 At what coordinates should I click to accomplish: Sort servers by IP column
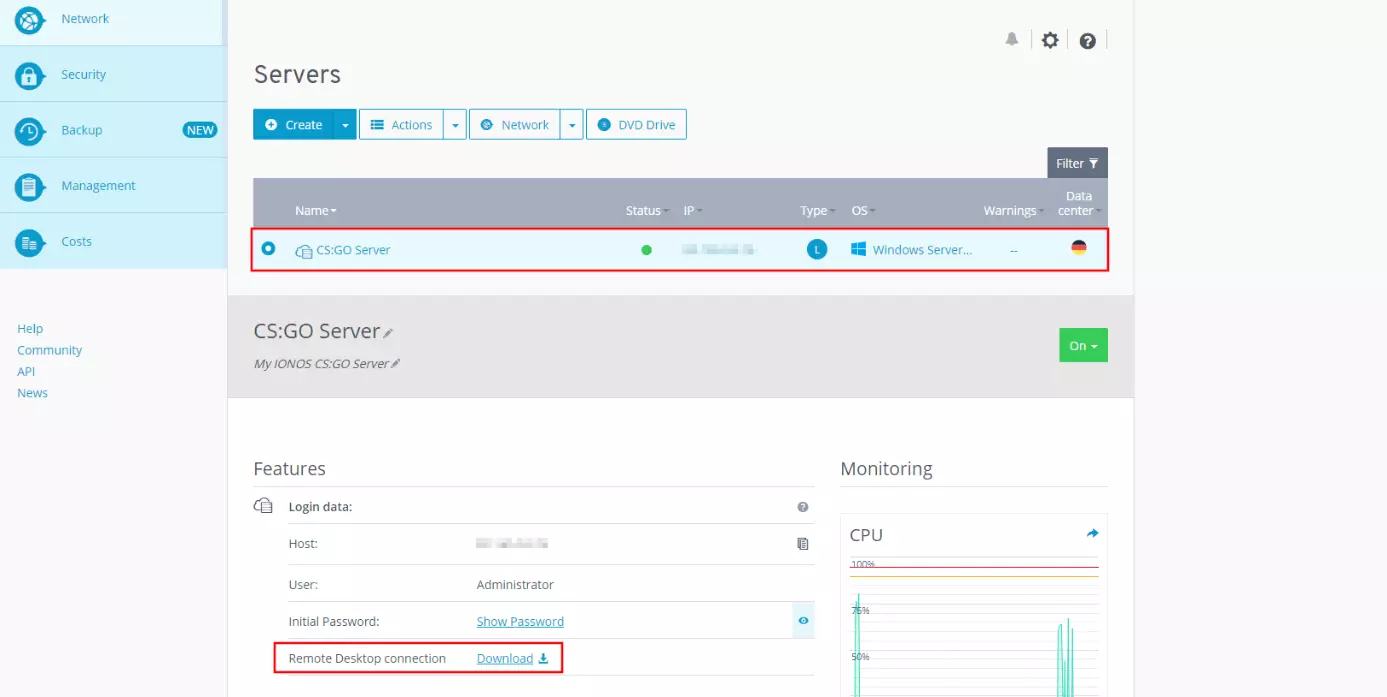click(693, 210)
